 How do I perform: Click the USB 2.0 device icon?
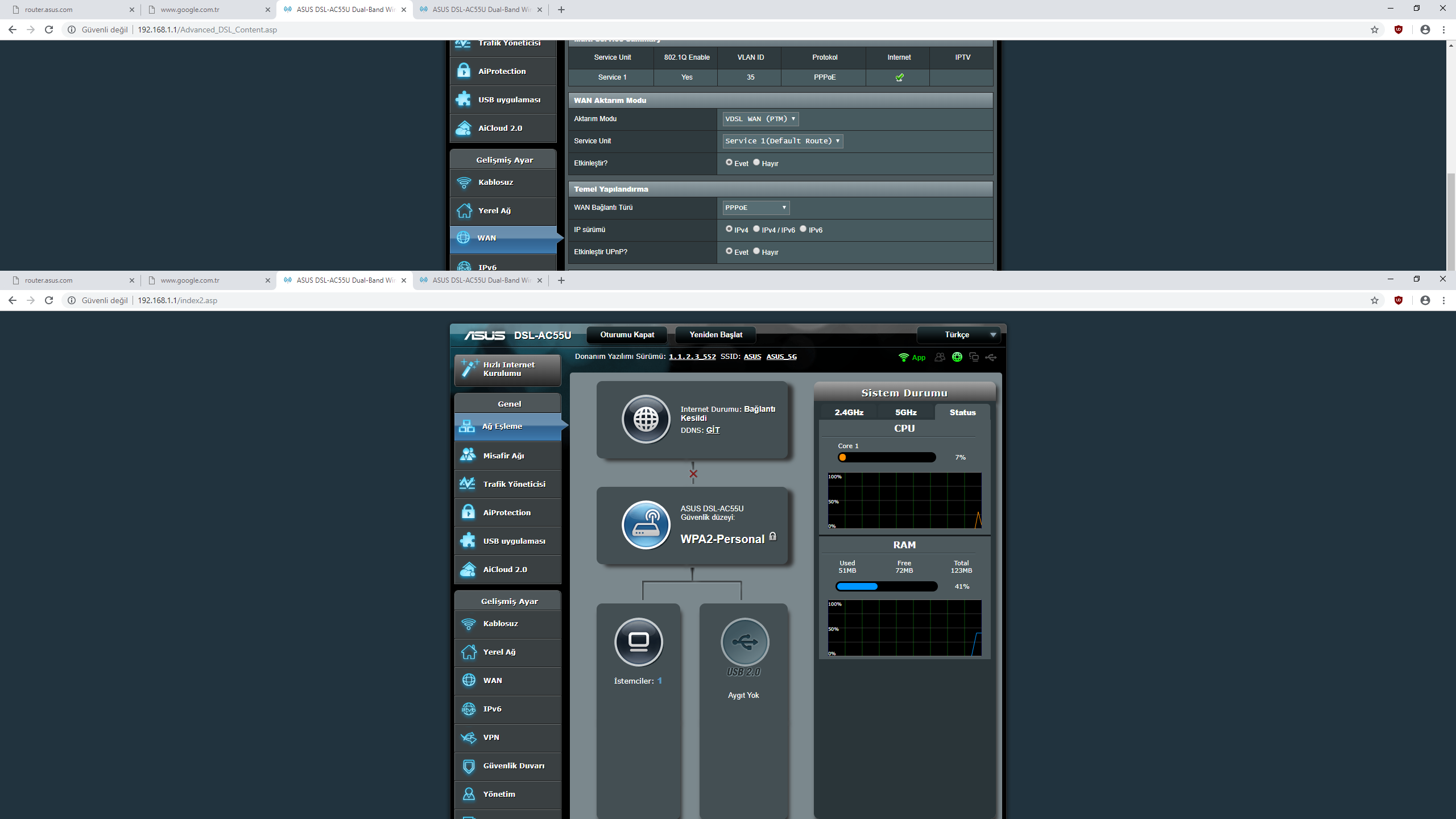point(744,642)
